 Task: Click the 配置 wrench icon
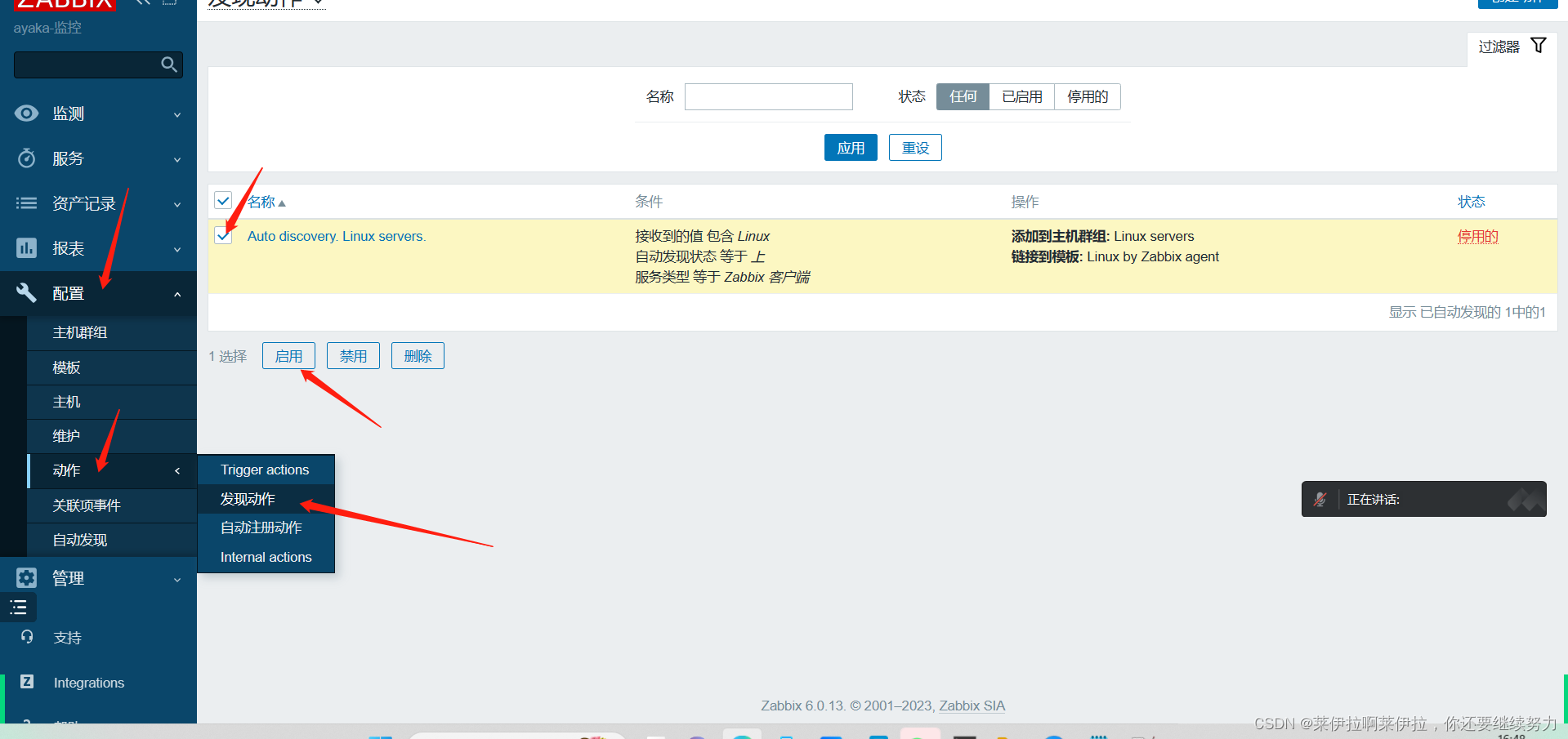pos(26,292)
